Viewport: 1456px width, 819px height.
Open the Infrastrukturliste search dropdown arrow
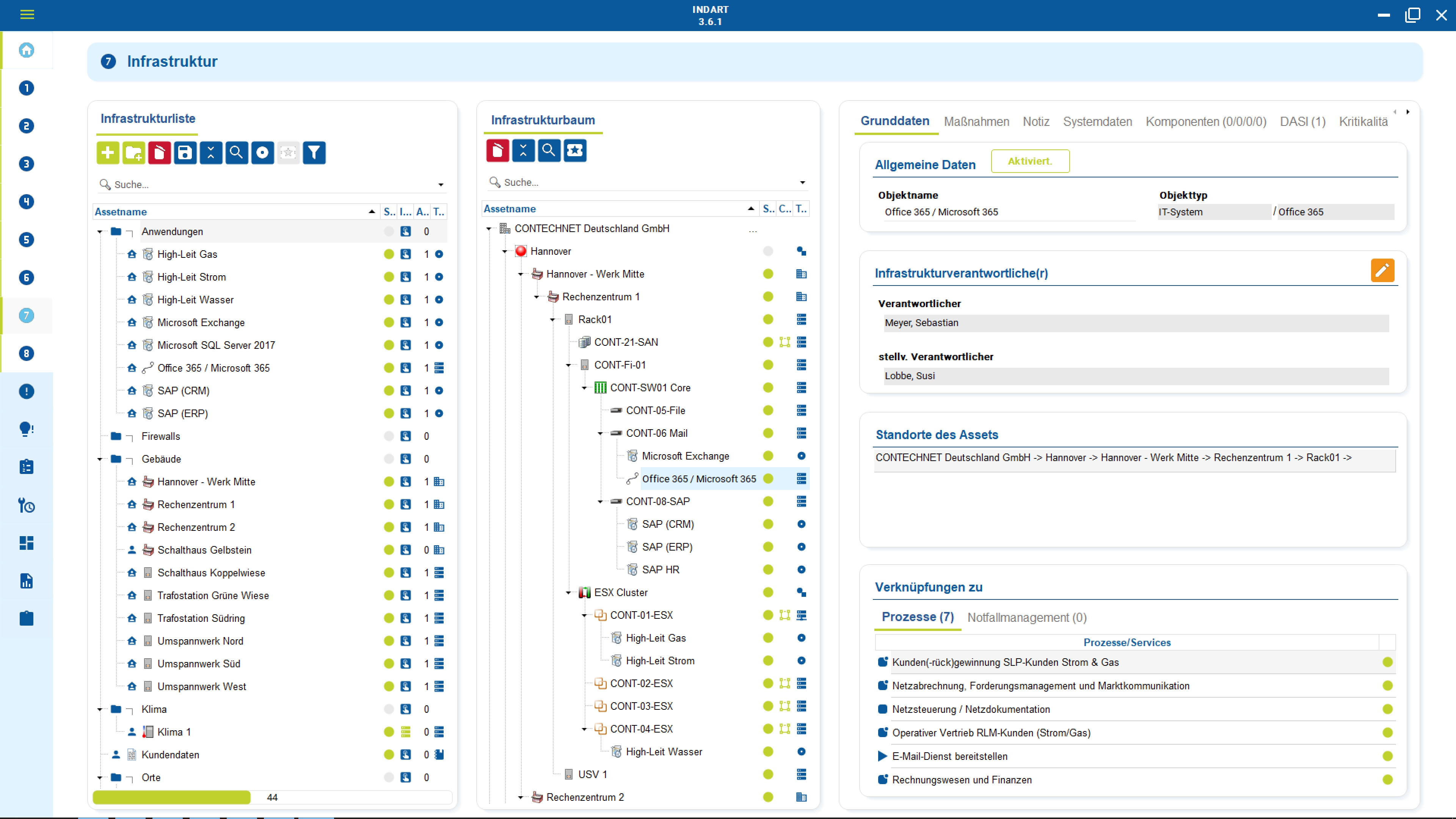point(441,185)
